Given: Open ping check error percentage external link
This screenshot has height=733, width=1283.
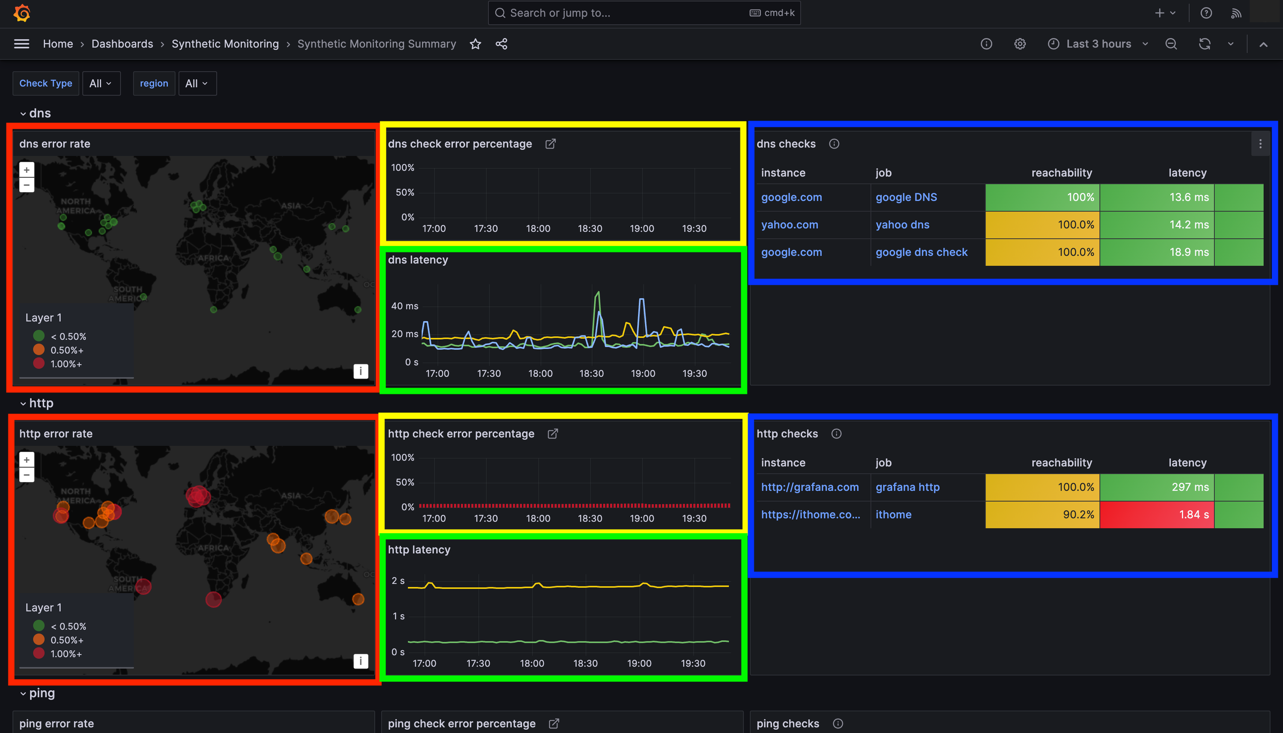Looking at the screenshot, I should (x=554, y=724).
